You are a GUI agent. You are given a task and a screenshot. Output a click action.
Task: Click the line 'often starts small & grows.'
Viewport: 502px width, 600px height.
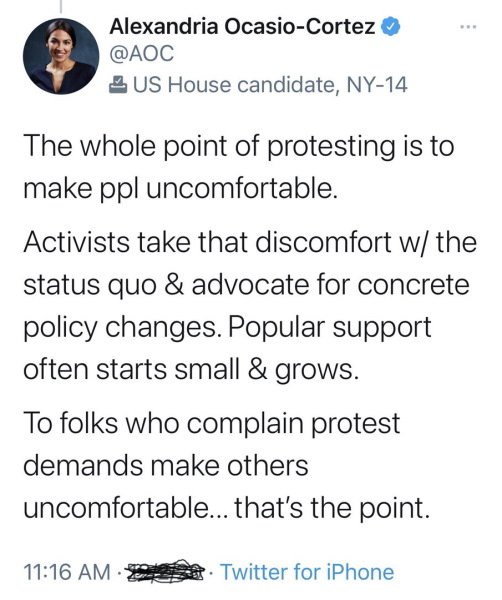coord(191,371)
